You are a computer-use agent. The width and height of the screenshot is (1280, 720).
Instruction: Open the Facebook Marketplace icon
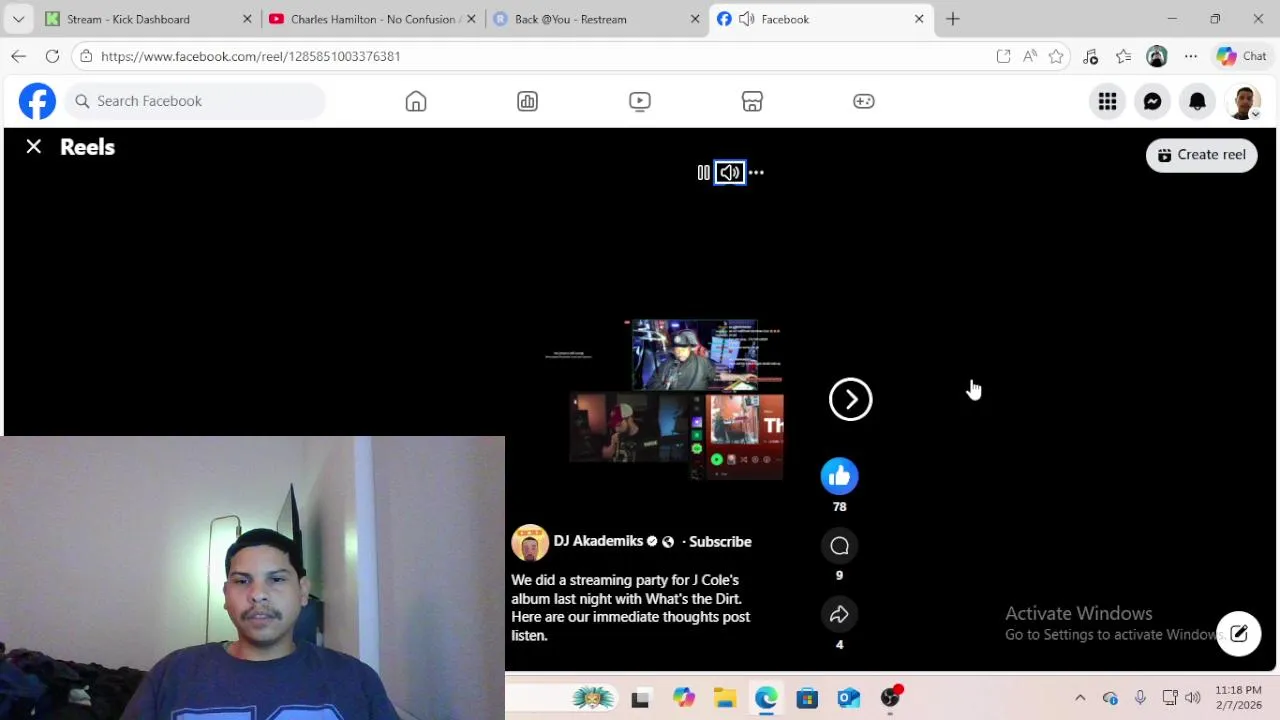752,101
